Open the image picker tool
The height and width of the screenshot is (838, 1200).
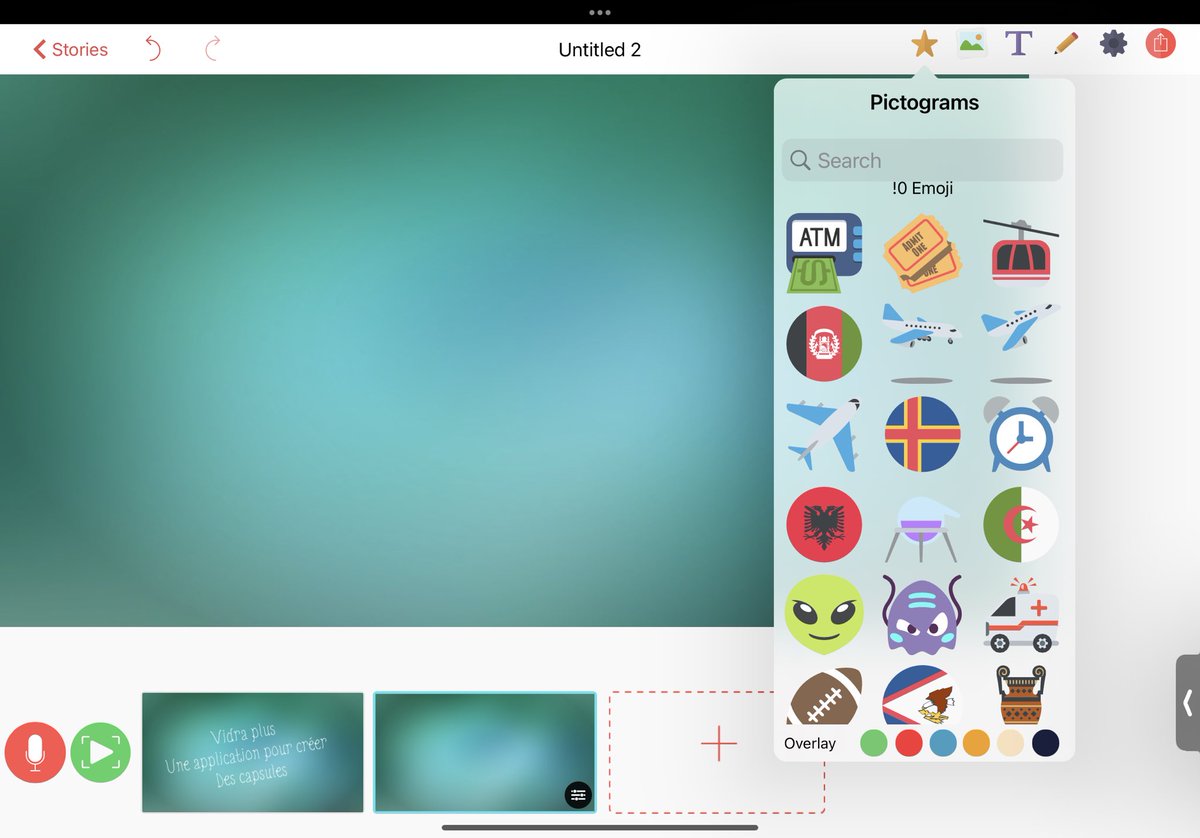pos(971,44)
